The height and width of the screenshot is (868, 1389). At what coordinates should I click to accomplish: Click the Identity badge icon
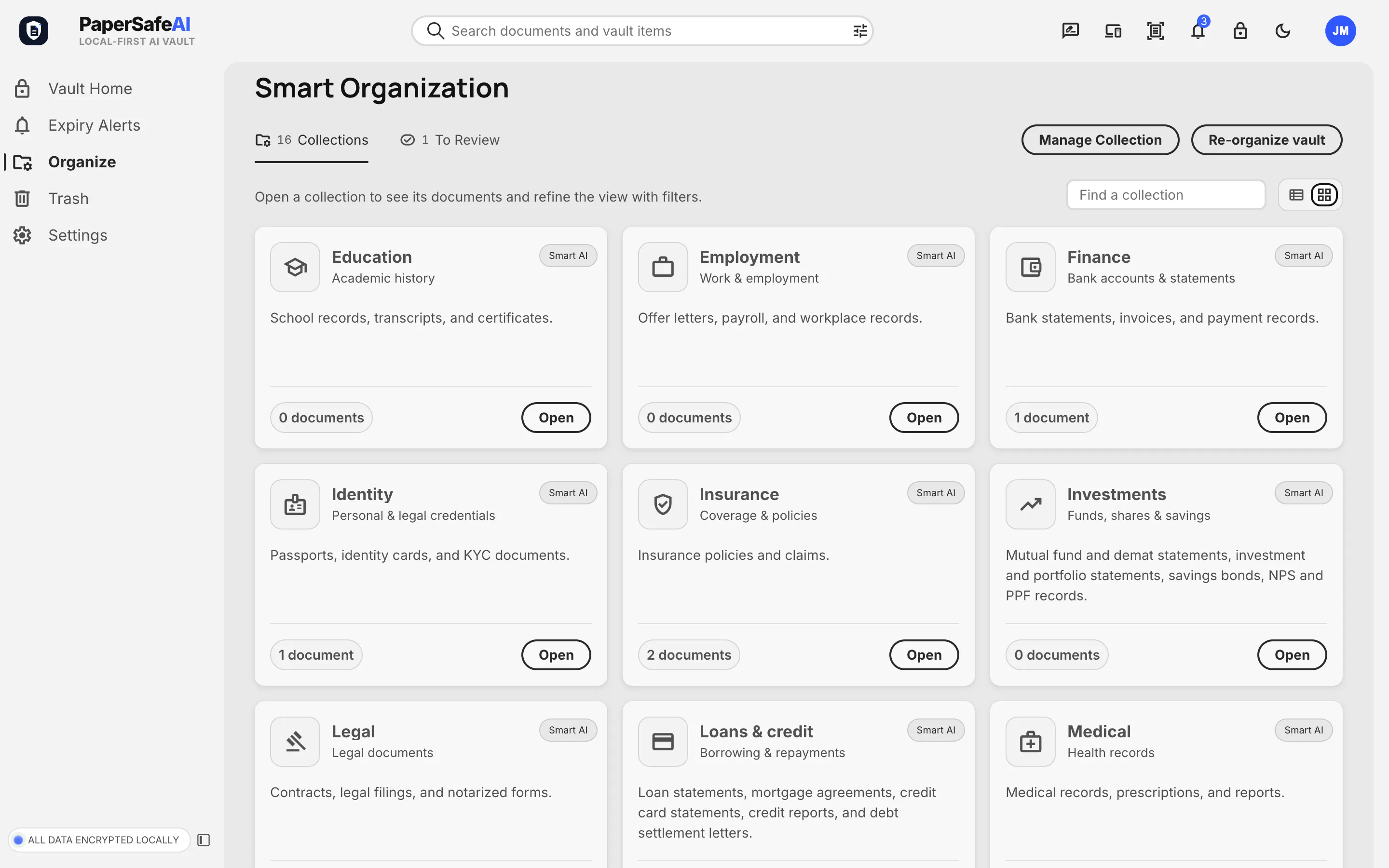coord(295,504)
